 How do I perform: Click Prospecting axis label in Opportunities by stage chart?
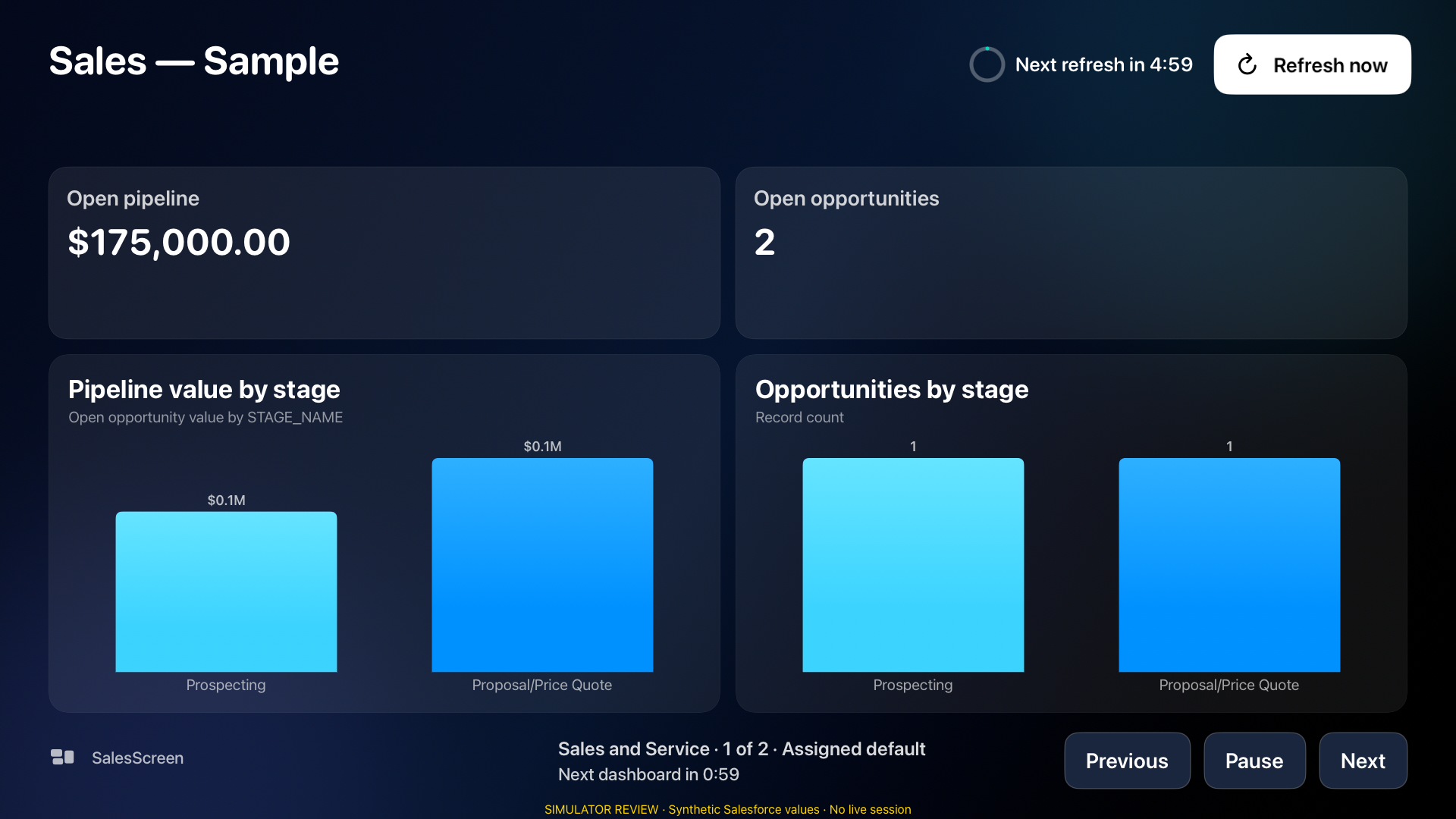click(913, 685)
